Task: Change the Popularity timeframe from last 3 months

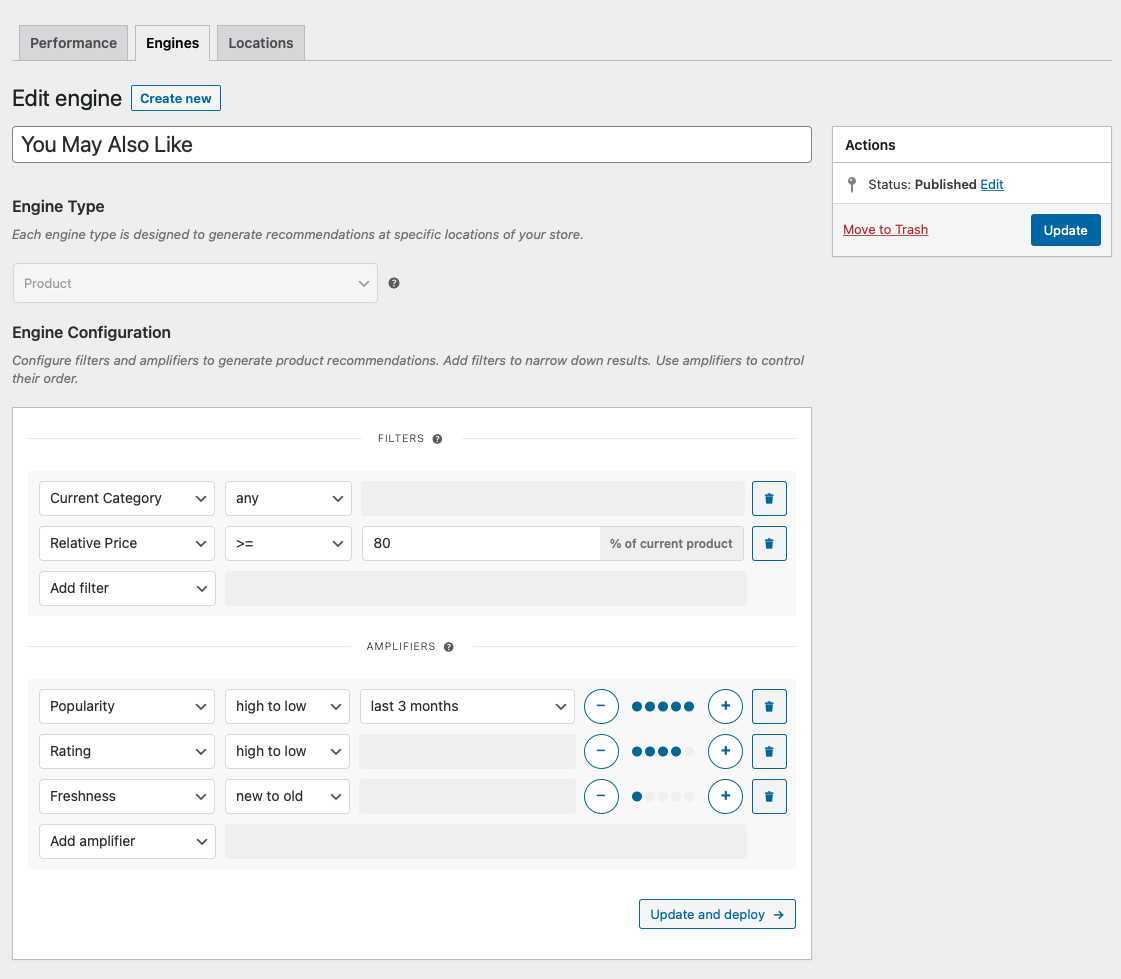Action: coord(466,706)
